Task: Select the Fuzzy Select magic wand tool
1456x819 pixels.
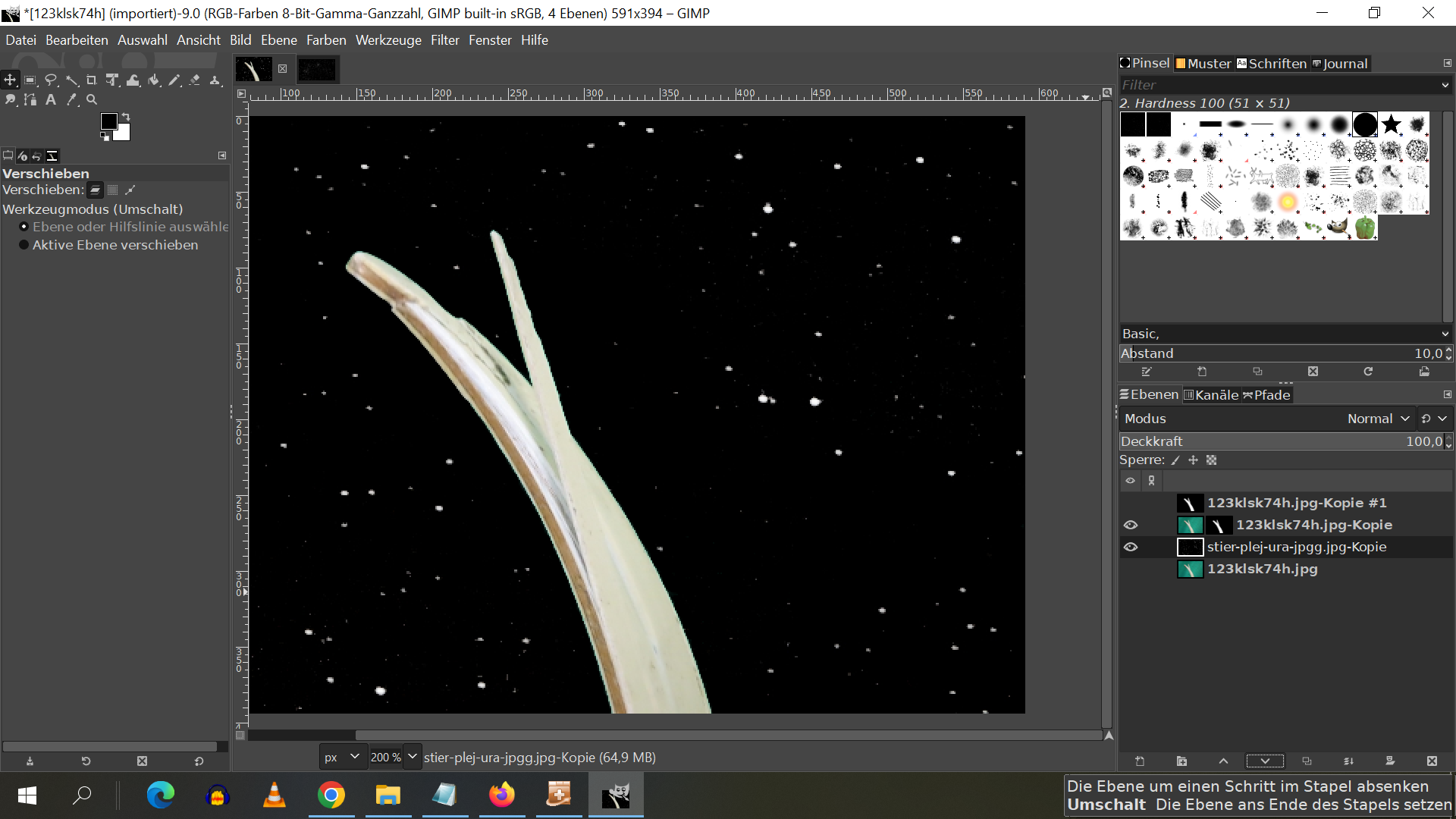Action: click(x=71, y=80)
